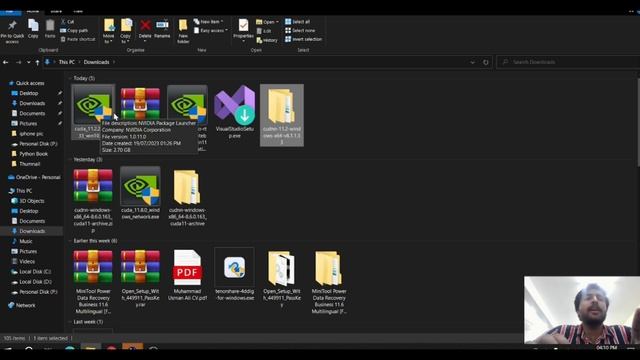Select the Open_Setup_With_449911_PassKey.rar archive
The height and width of the screenshot is (360, 640).
pyautogui.click(x=140, y=278)
